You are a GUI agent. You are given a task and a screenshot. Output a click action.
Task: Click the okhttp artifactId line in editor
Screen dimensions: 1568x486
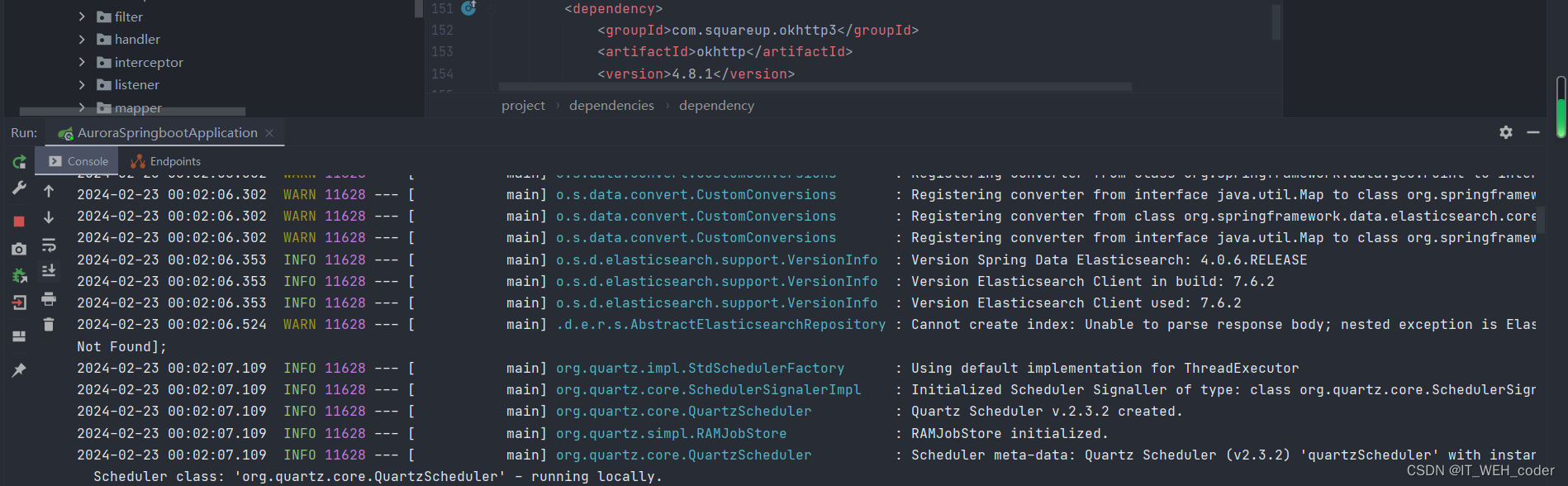click(725, 51)
